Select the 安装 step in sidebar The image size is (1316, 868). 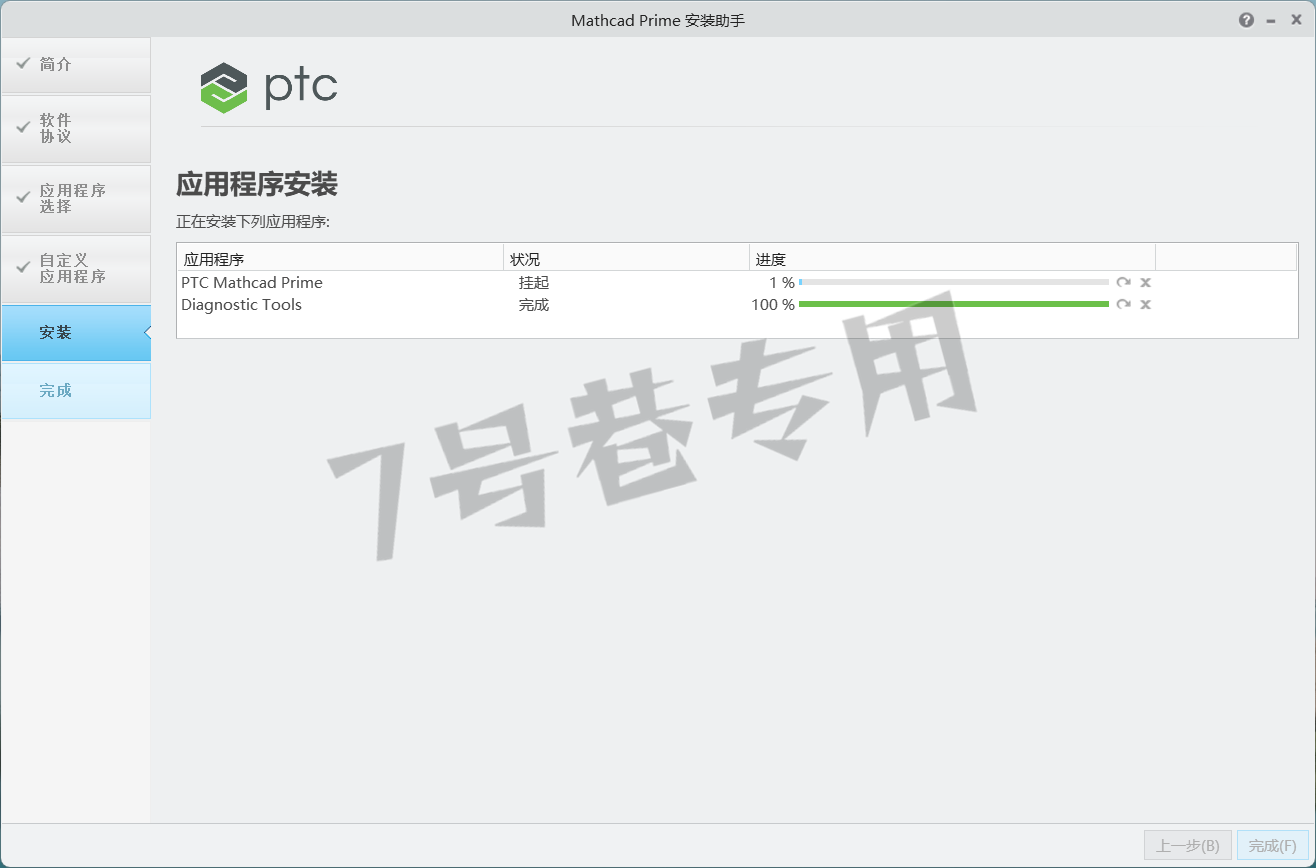tap(76, 333)
